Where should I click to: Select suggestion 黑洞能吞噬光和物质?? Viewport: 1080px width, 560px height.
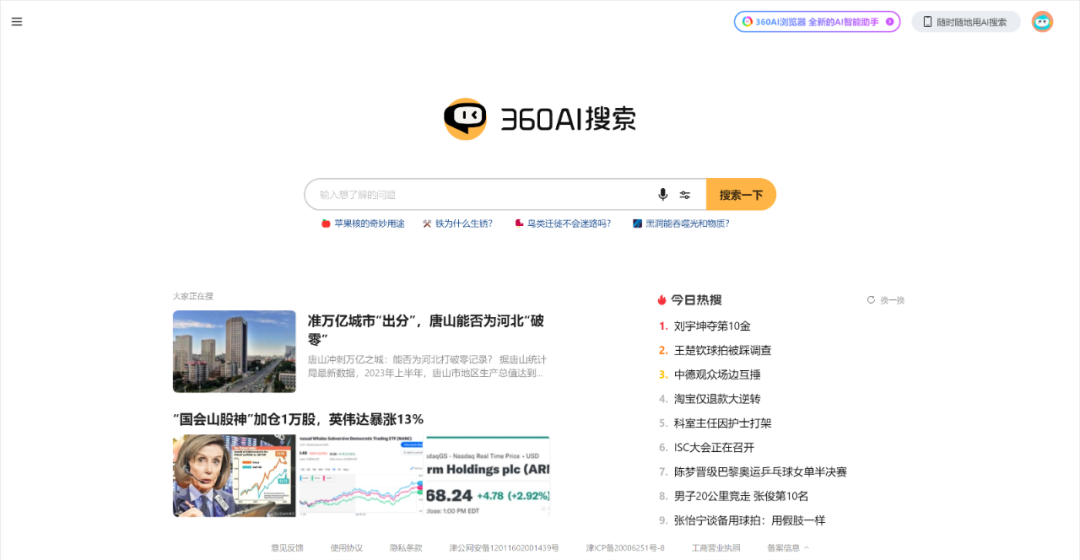687,224
